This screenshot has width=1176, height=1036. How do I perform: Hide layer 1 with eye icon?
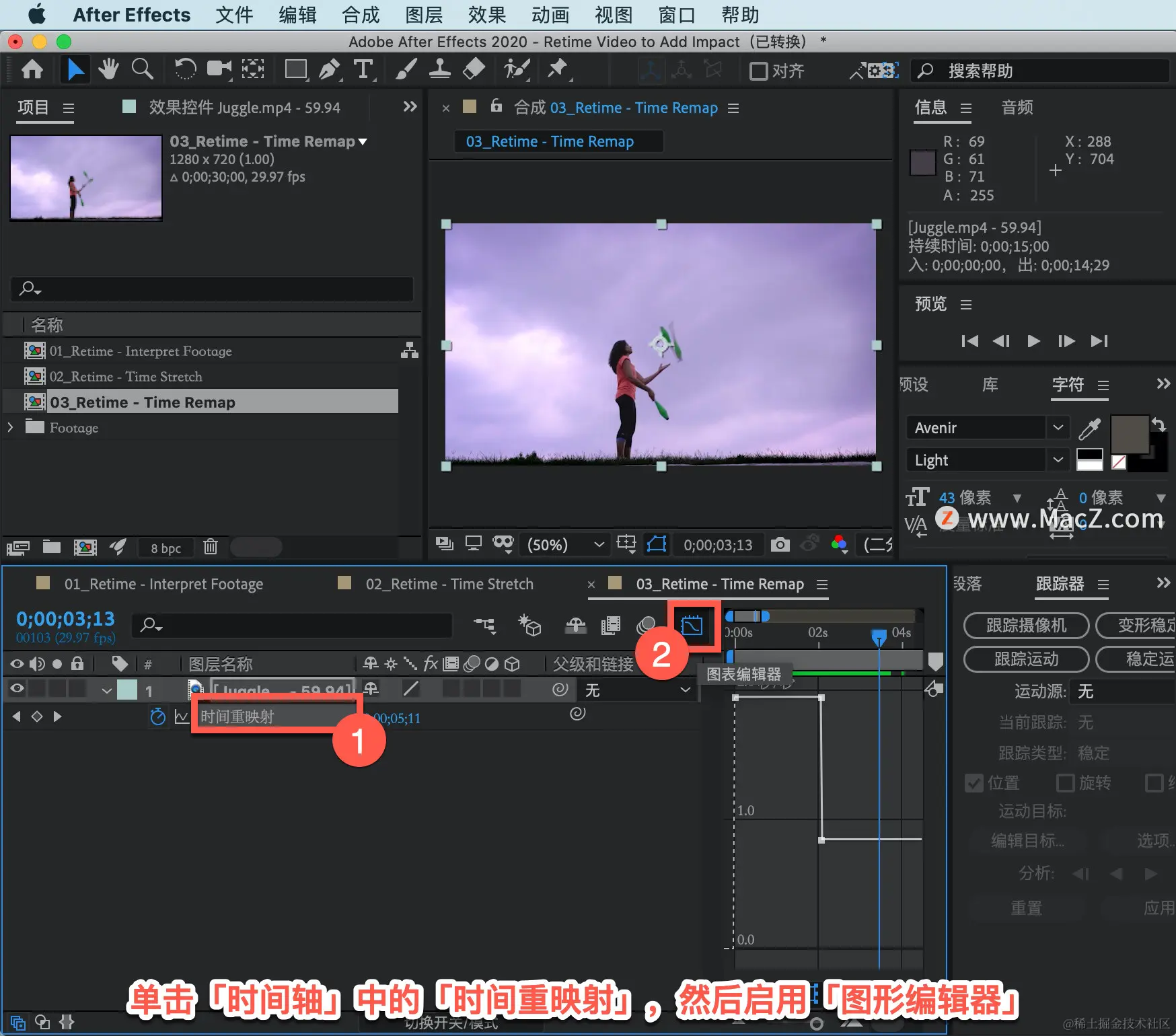tap(17, 688)
